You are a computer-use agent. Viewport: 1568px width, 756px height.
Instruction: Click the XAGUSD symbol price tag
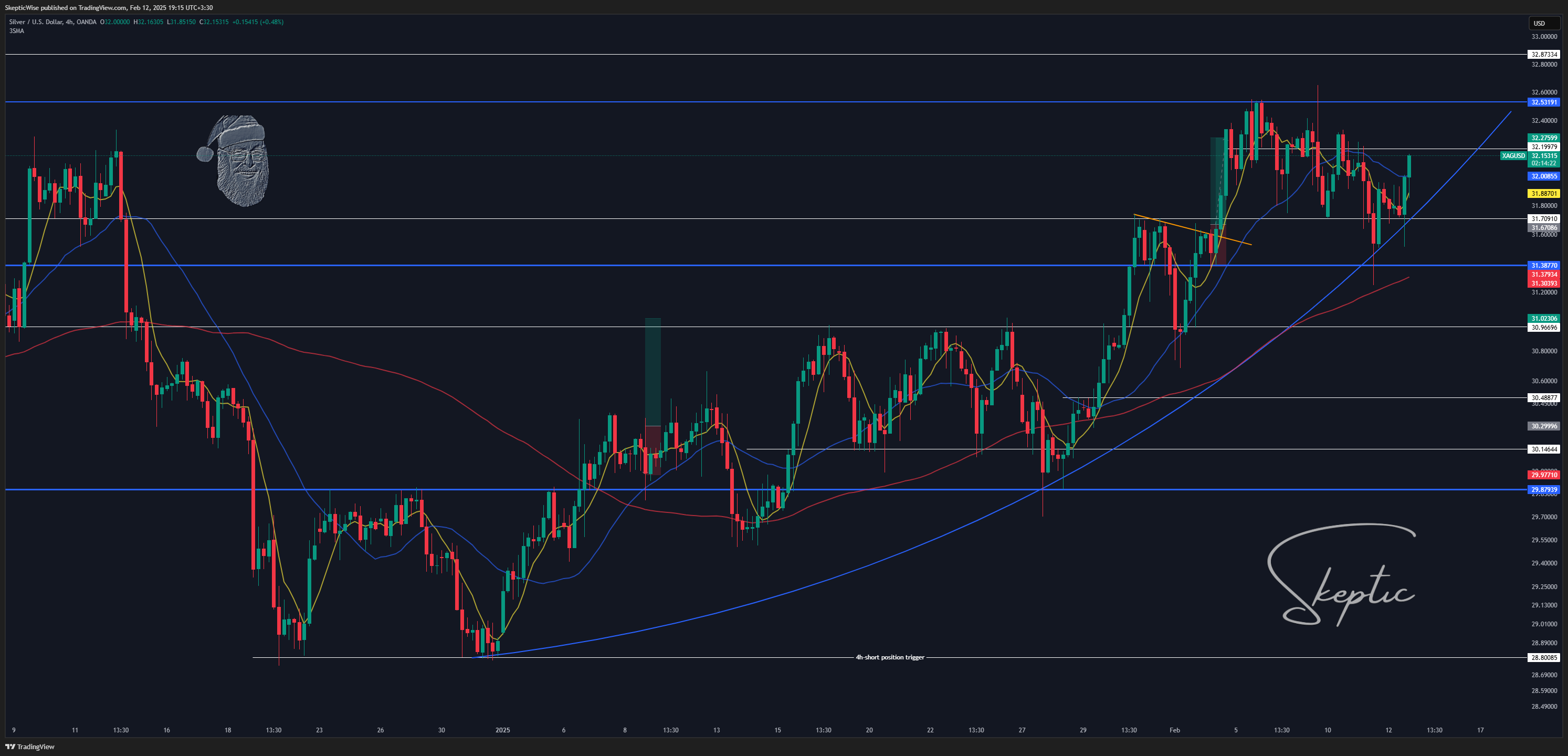pos(1513,156)
